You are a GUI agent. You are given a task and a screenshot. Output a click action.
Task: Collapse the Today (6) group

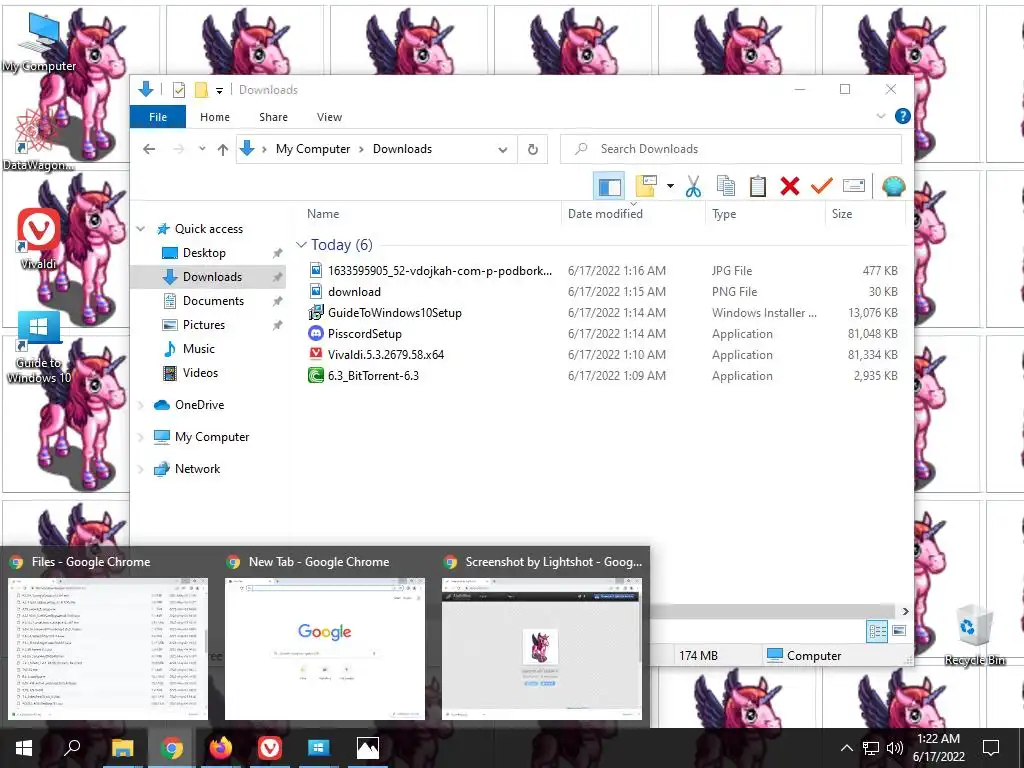point(301,245)
